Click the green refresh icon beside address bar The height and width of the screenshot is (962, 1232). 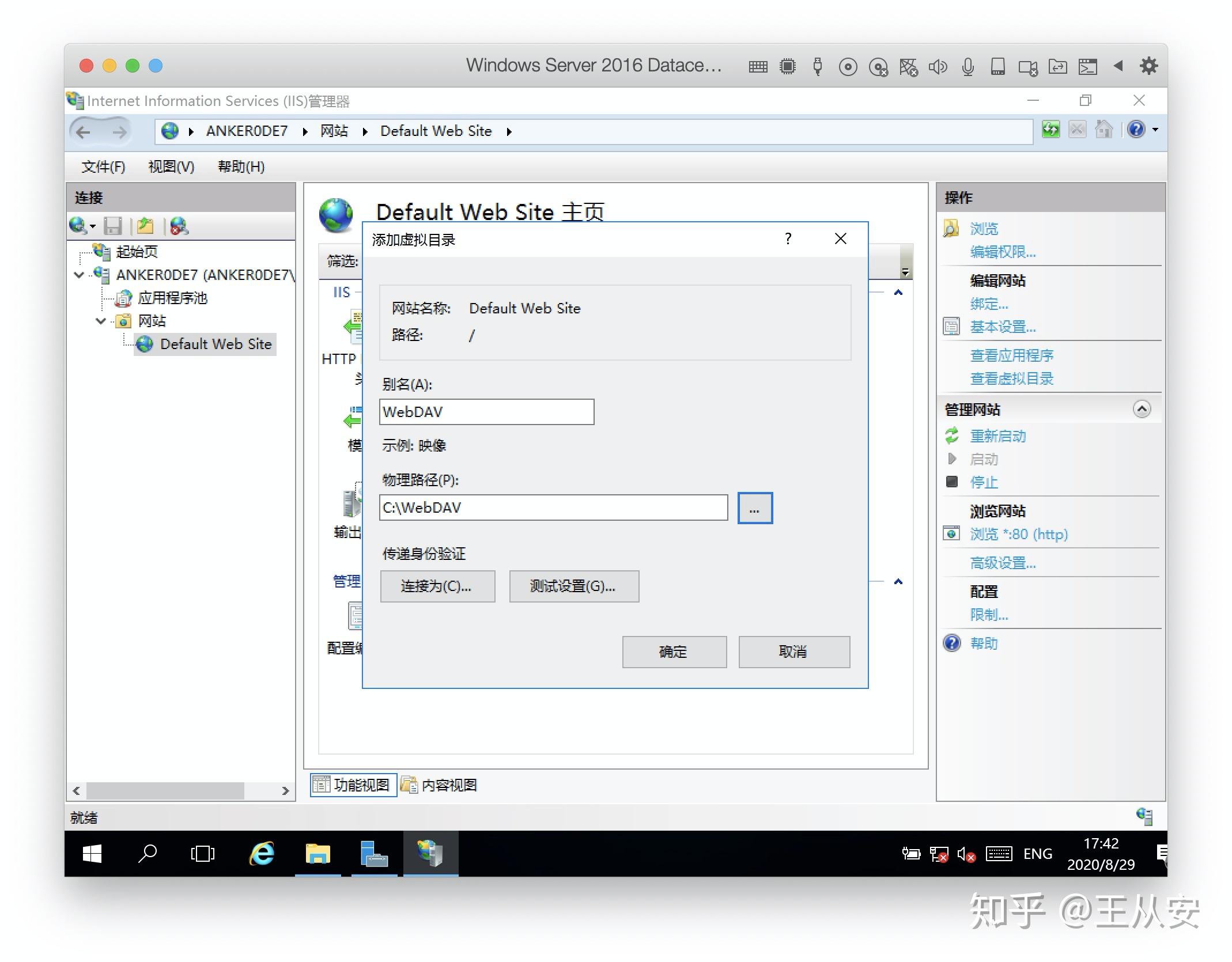pos(1050,130)
